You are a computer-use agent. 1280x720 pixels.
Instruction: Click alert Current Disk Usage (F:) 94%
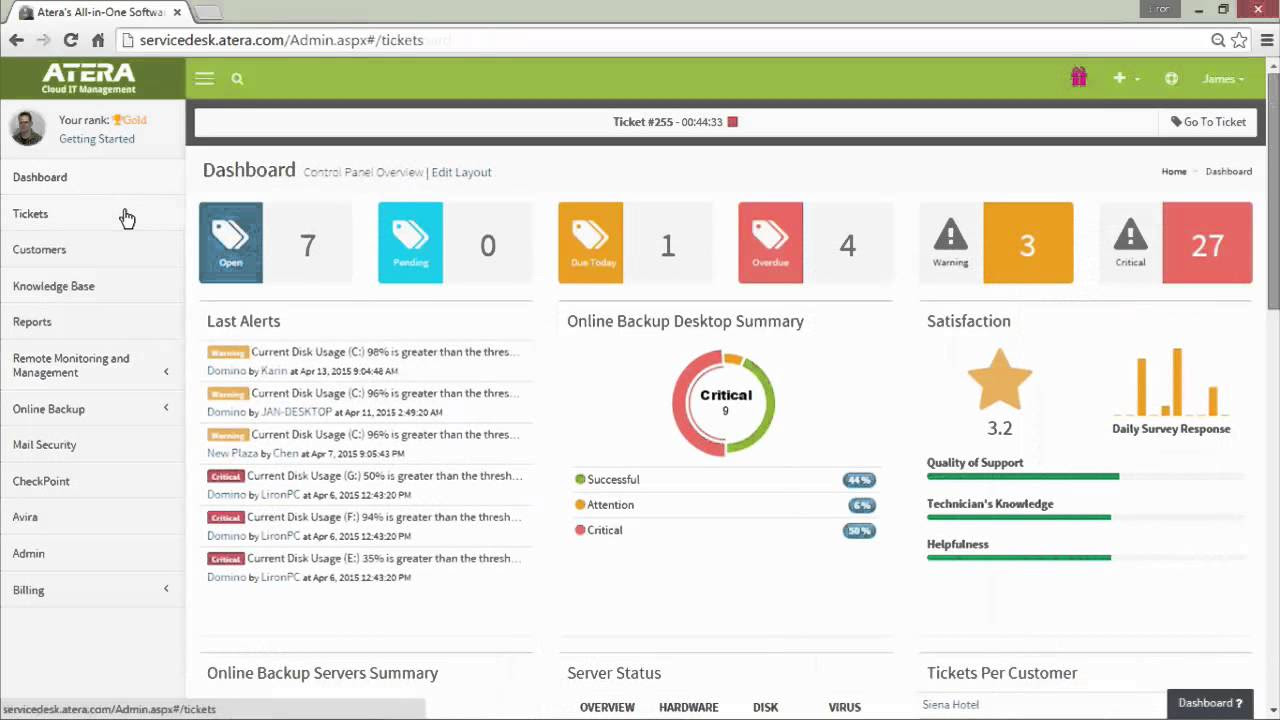click(385, 517)
